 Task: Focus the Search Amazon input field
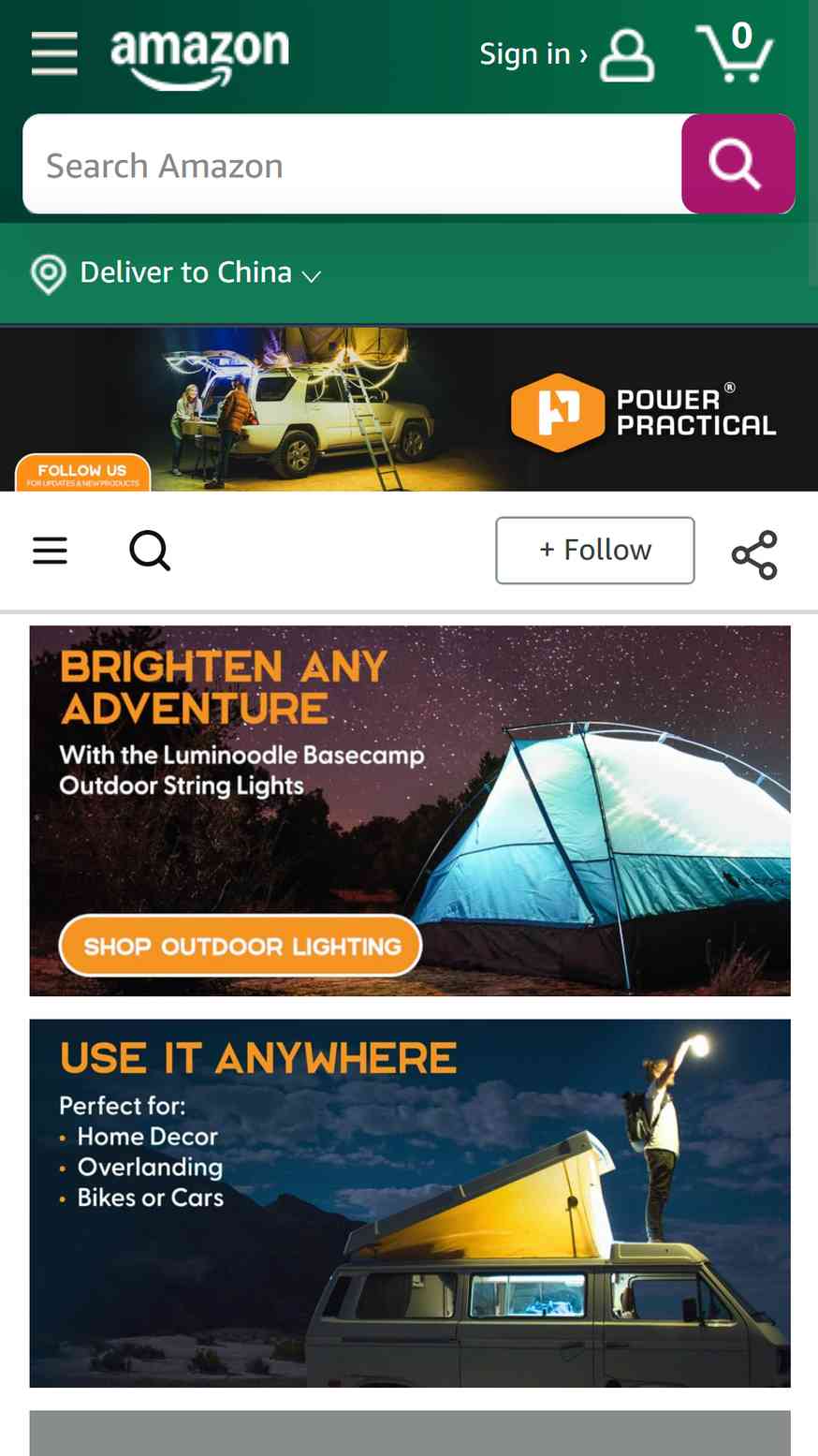pos(352,164)
